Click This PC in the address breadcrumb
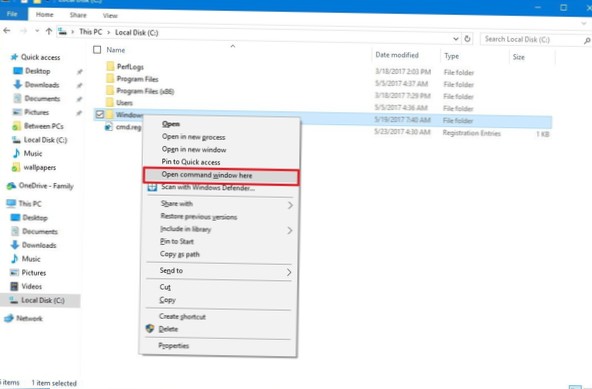The width and height of the screenshot is (592, 389). pyautogui.click(x=91, y=32)
